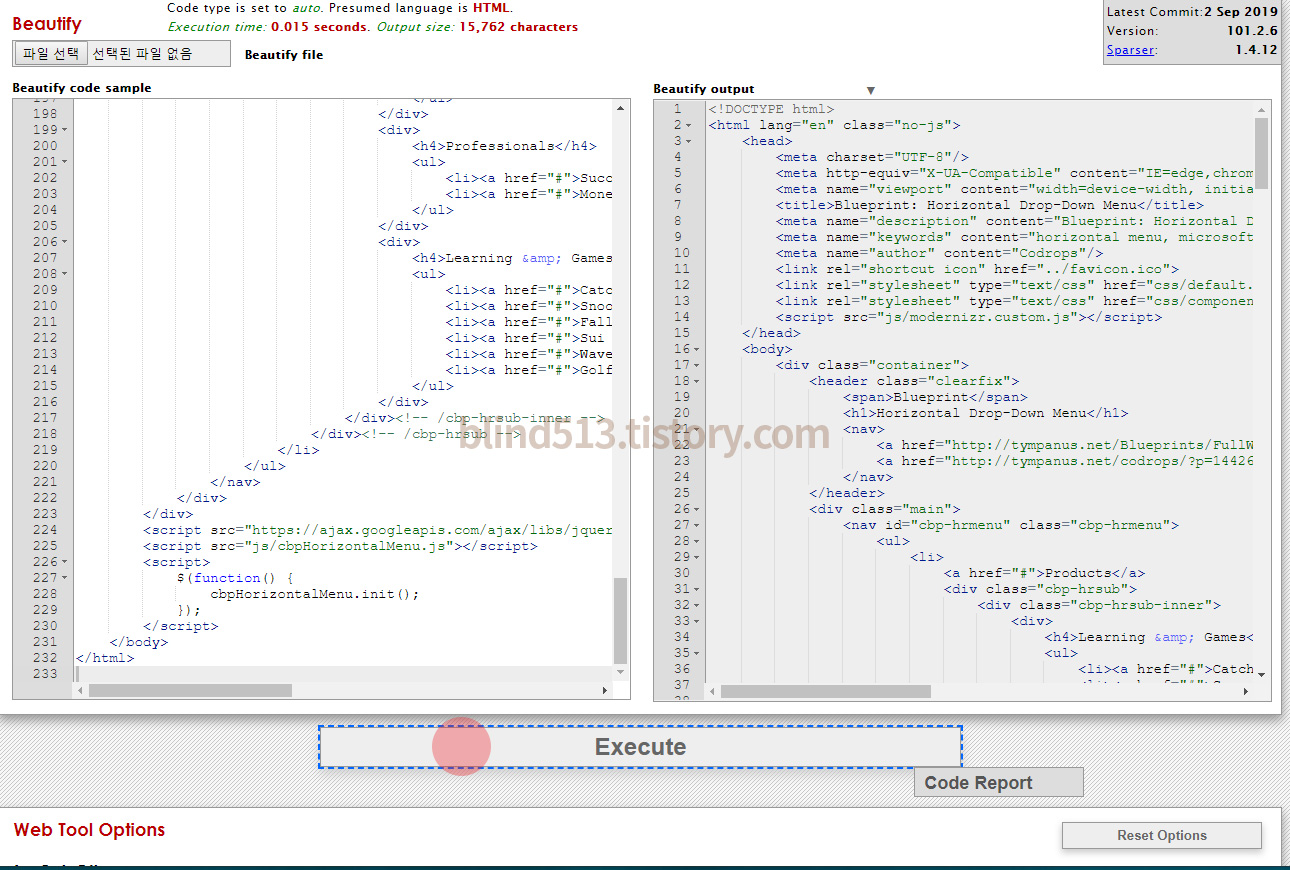Viewport: 1290px width, 870px height.
Task: Click horizontal scrollbar thumb in Beautify output pane
Action: (x=825, y=691)
